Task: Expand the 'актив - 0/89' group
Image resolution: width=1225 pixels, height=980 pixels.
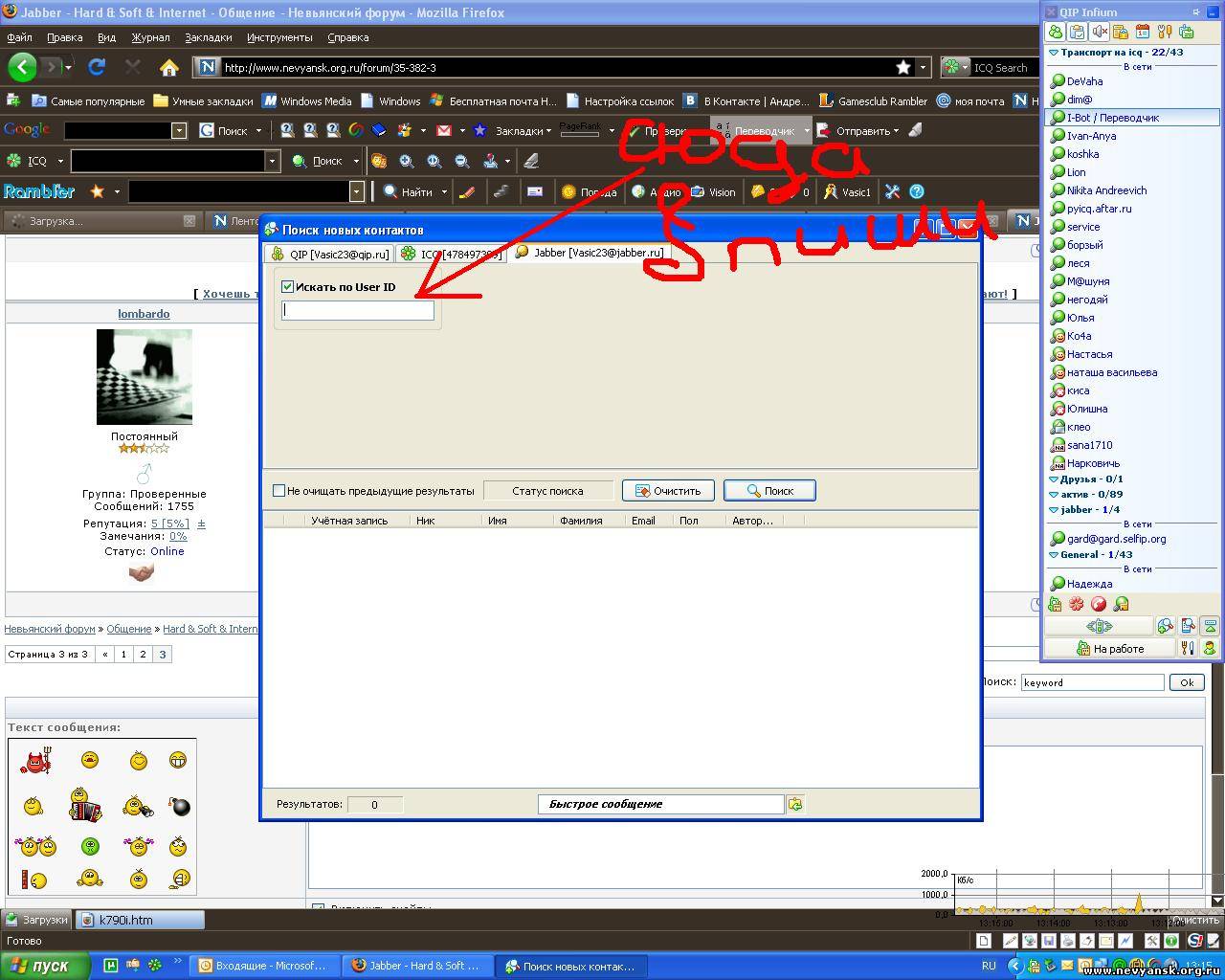Action: 1054,494
